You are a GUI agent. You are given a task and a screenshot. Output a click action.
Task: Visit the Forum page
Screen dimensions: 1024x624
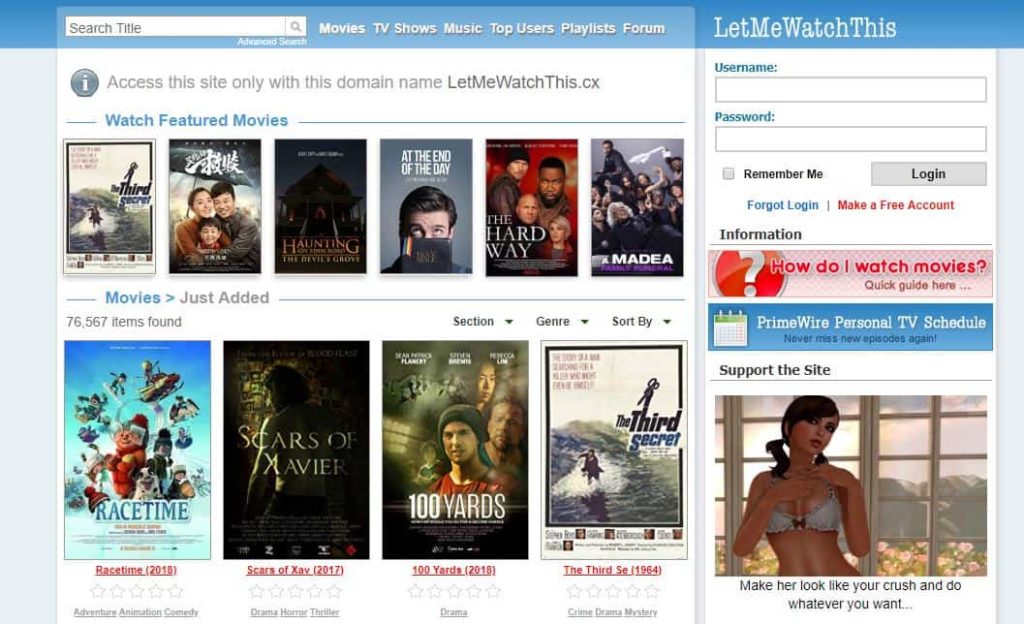[643, 28]
